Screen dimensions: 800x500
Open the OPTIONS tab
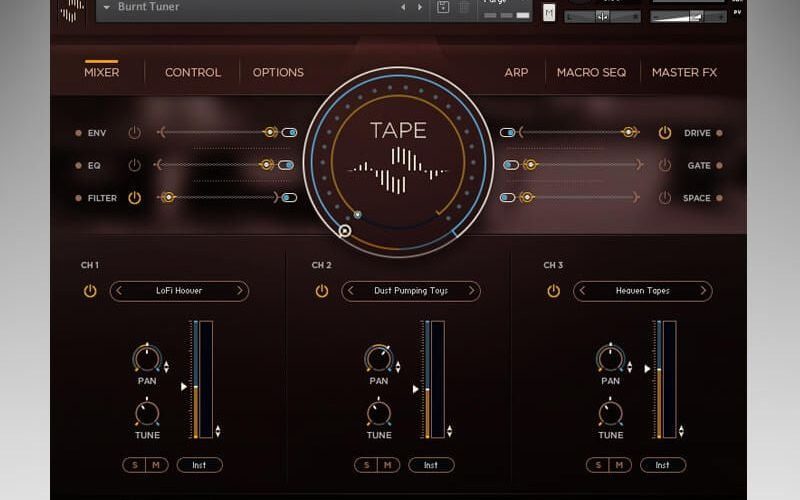278,72
